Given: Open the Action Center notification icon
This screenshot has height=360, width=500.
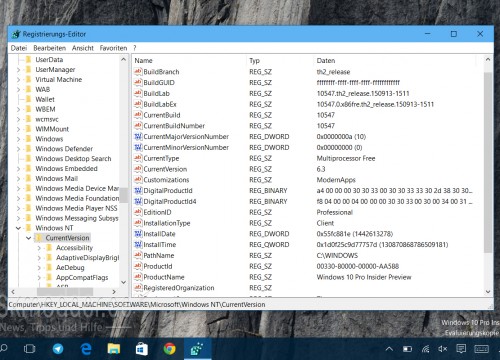Looking at the screenshot, I should click(x=461, y=349).
